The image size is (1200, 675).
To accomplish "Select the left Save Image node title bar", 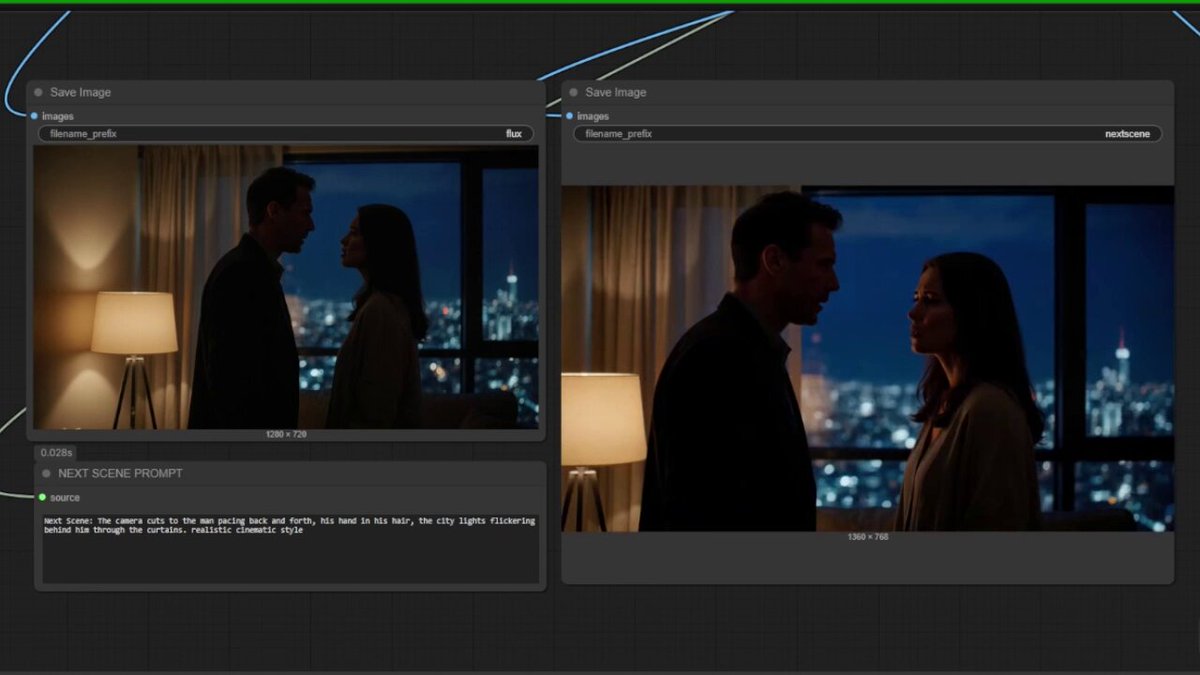I will click(286, 92).
